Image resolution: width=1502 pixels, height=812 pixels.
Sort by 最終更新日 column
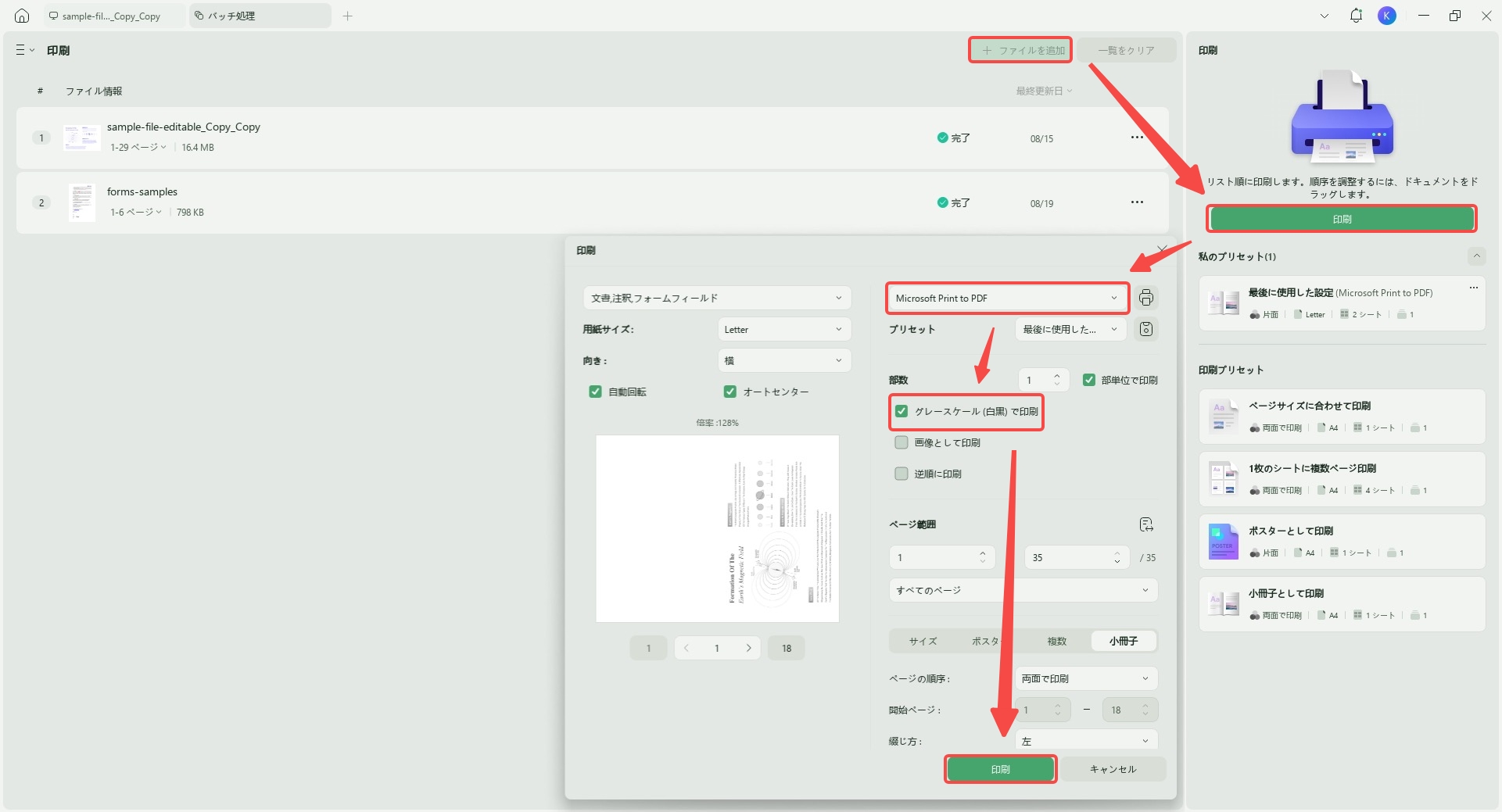coord(1044,91)
